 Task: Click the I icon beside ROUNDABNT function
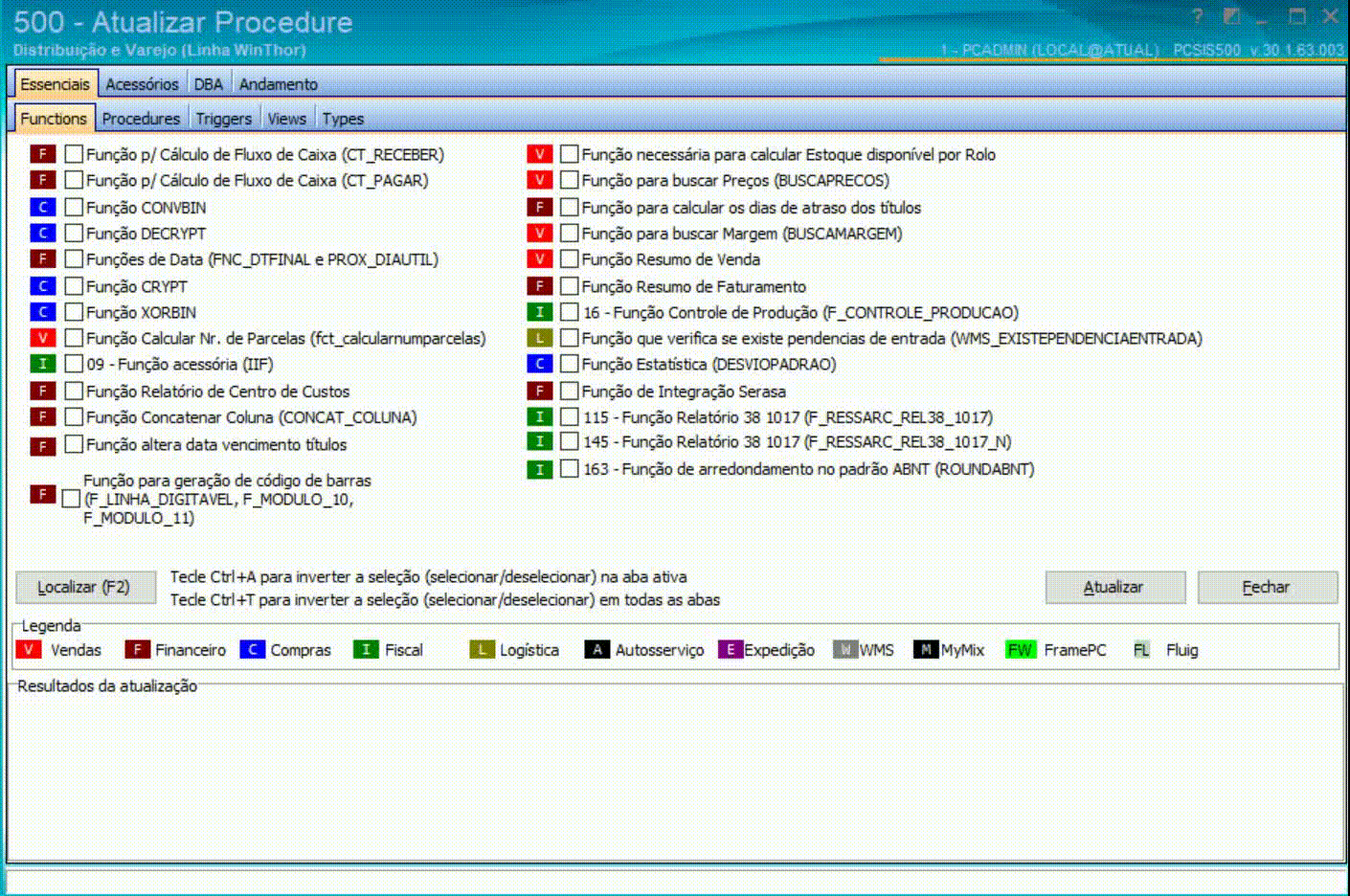(540, 469)
